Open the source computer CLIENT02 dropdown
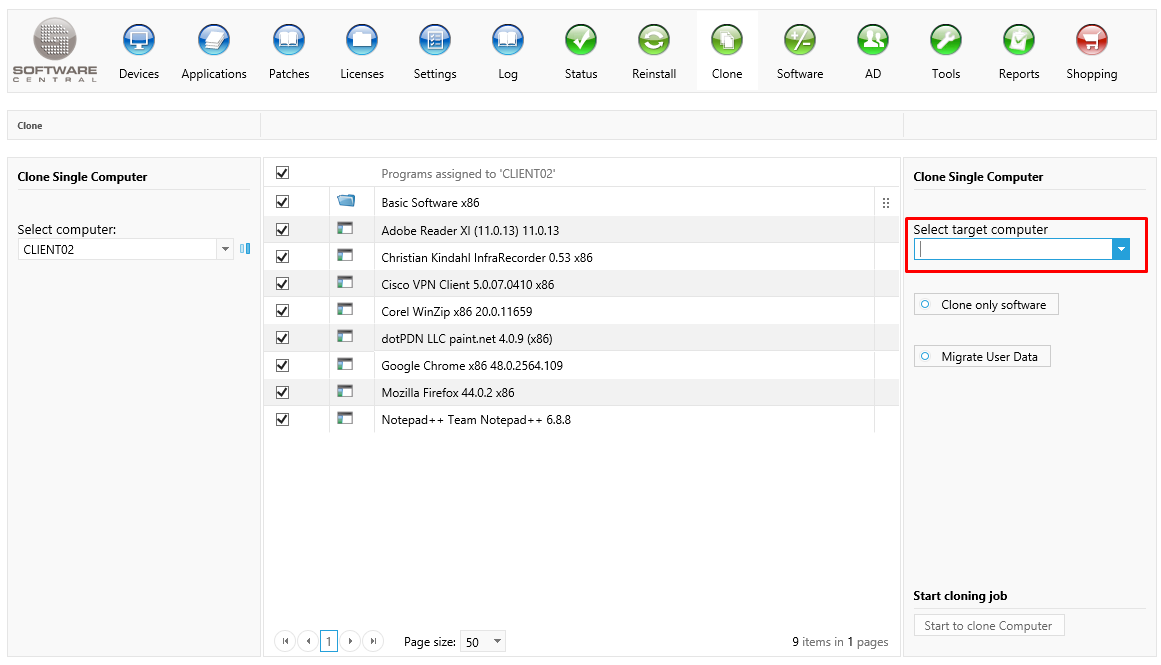 click(x=225, y=249)
